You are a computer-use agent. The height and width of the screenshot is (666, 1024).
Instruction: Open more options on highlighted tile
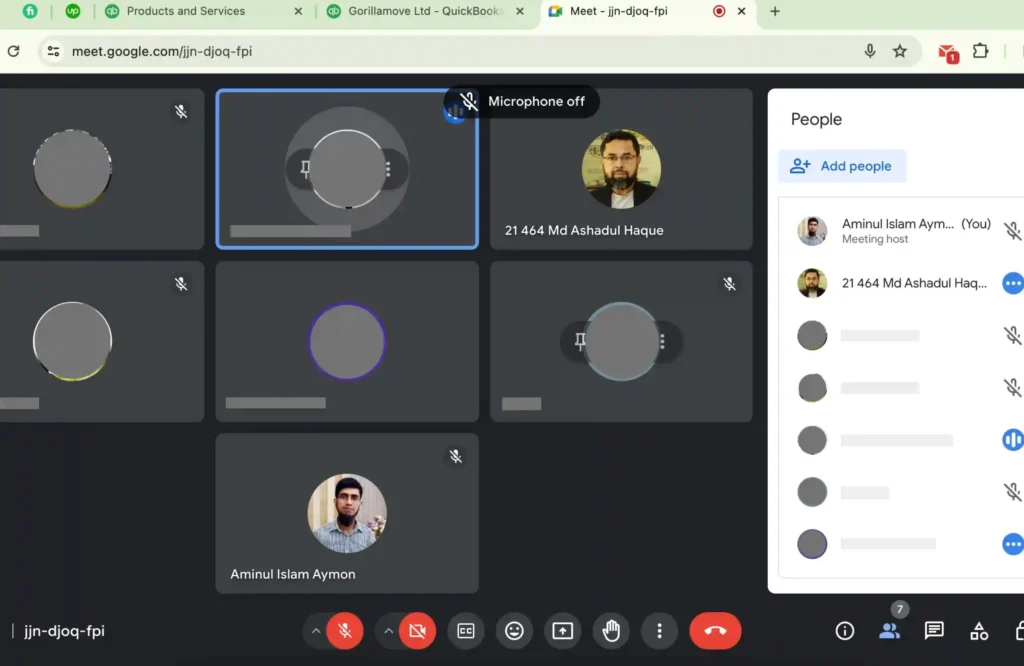388,169
